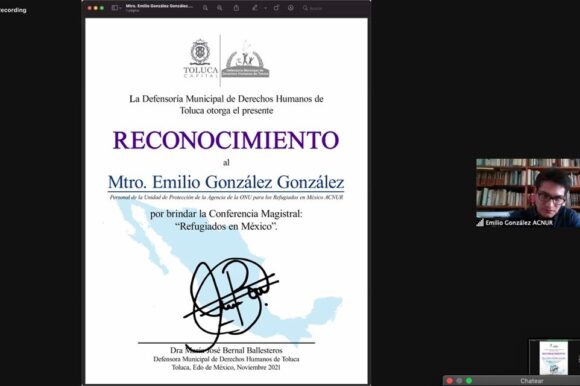
Task: Select Emilio González ACNUR video tile
Action: point(528,193)
